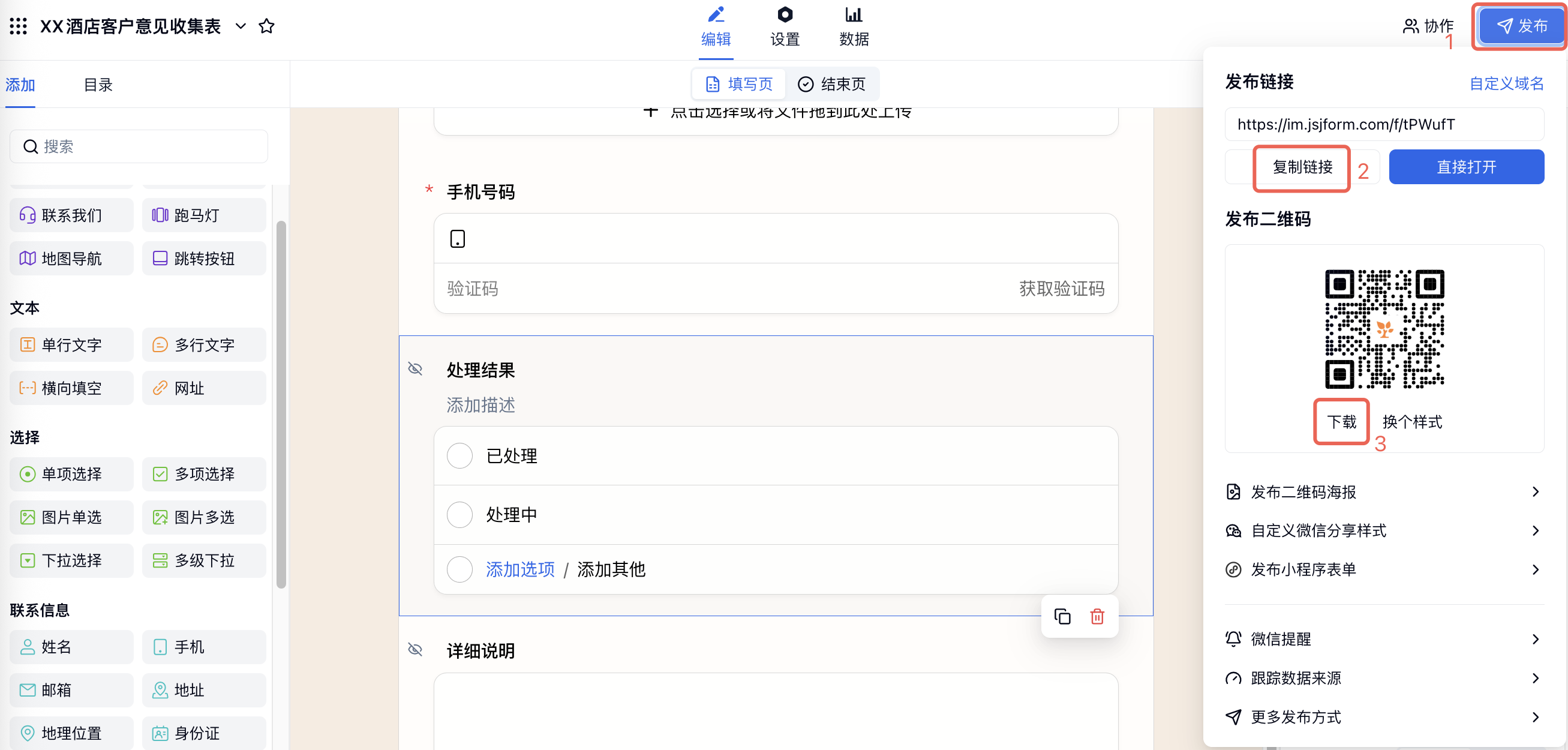1568x750 pixels.
Task: Add 下拉选择 field
Action: pyautogui.click(x=72, y=560)
